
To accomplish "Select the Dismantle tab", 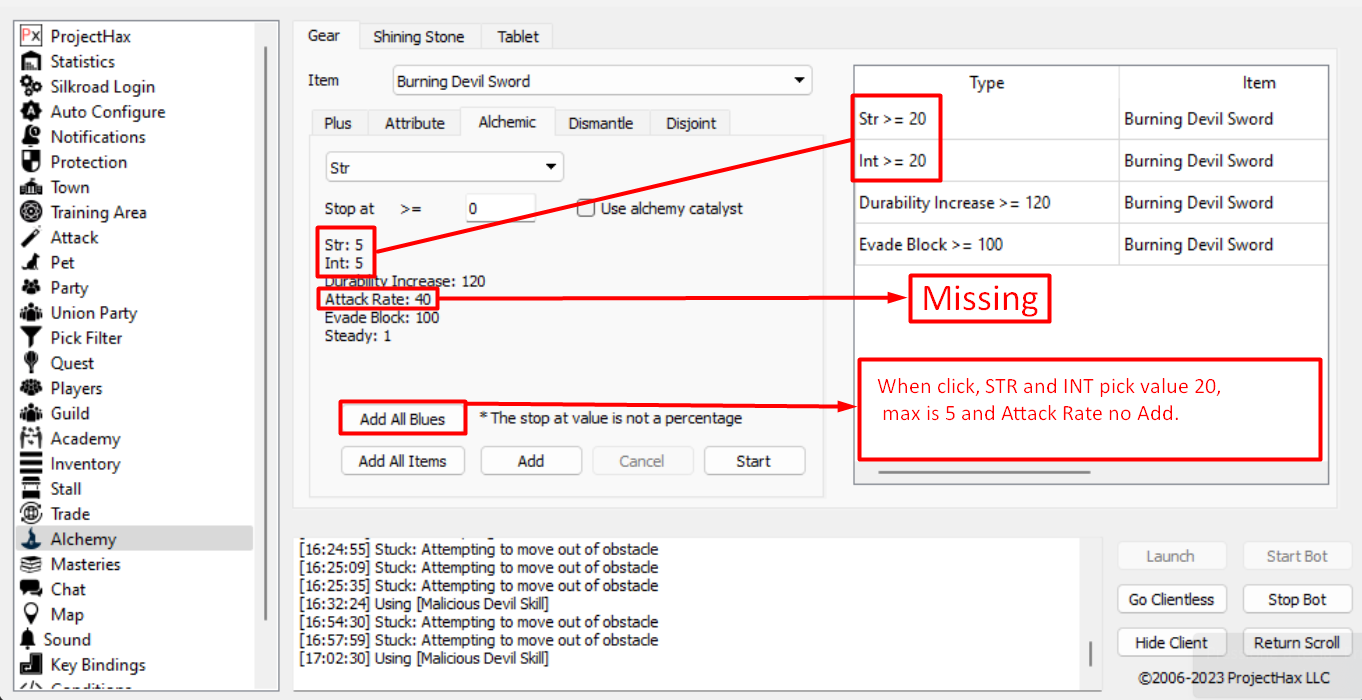I will [600, 123].
